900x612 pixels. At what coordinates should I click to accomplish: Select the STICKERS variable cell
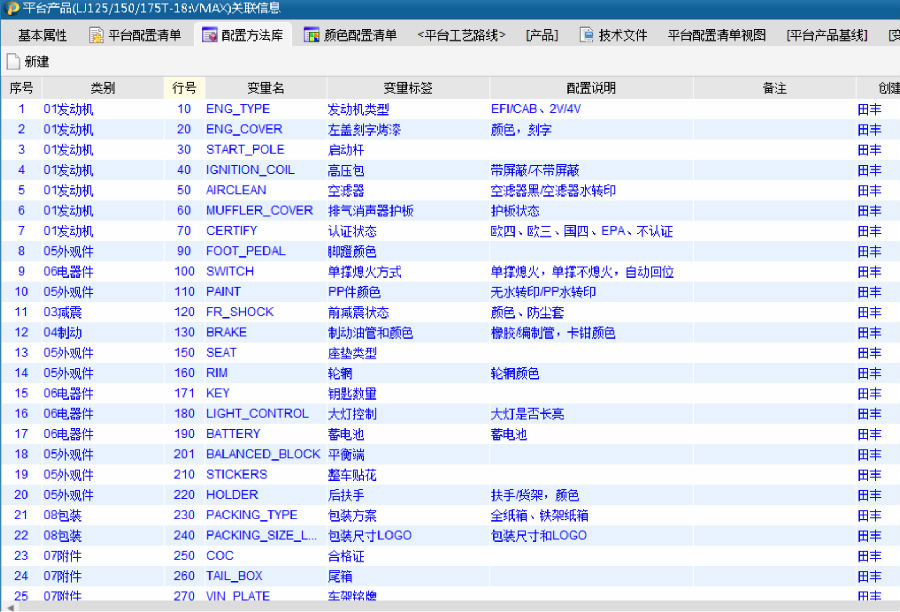click(266, 475)
